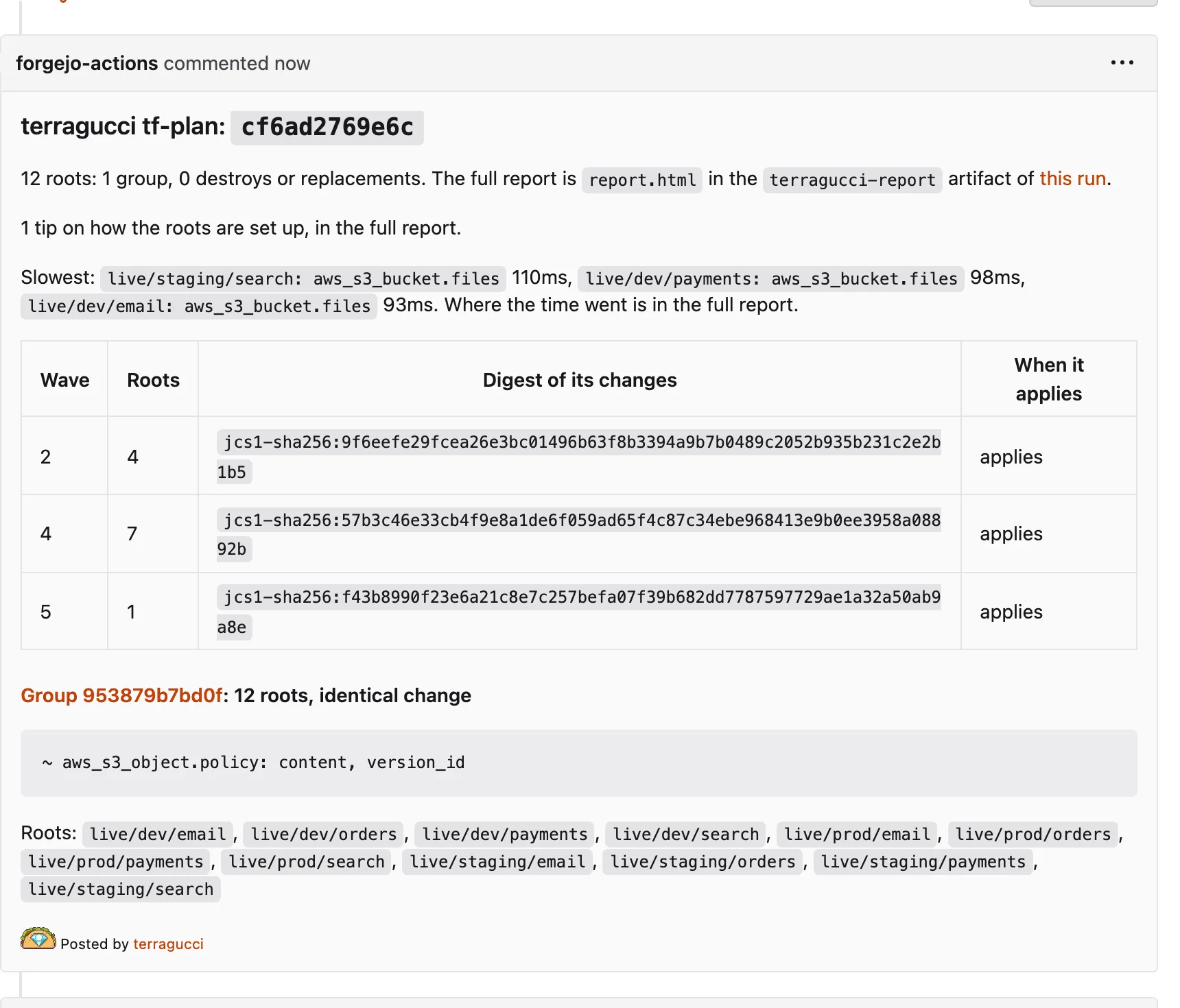Click root live/staging/search in Roots list
1180x1008 pixels.
121,889
